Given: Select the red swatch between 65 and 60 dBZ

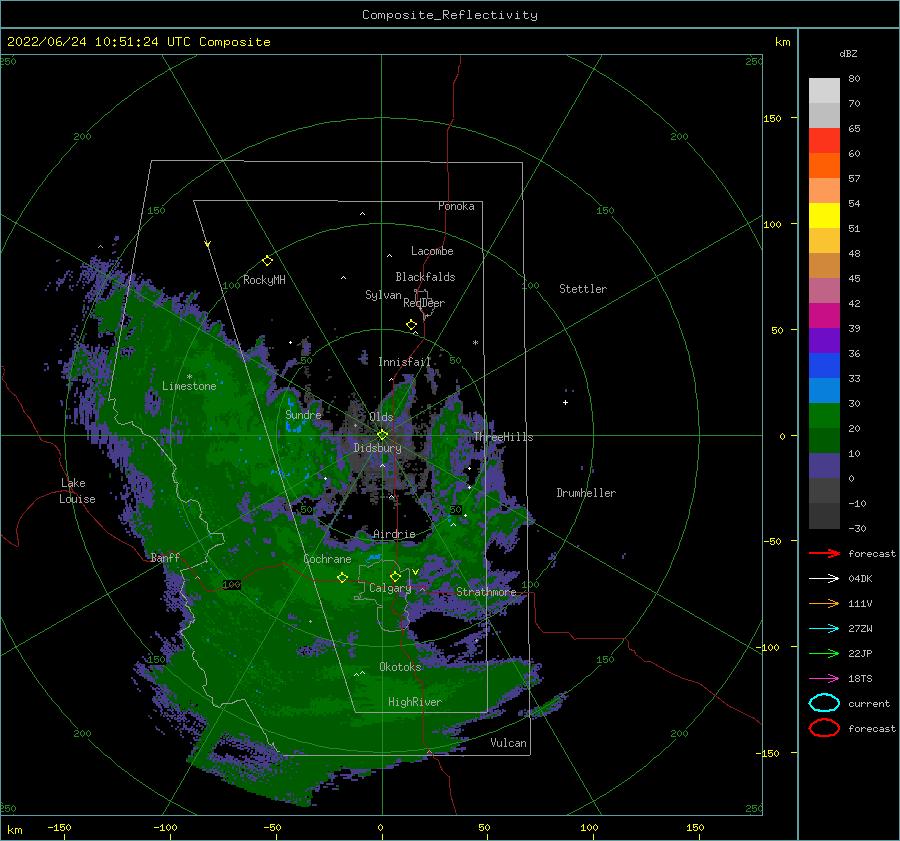Looking at the screenshot, I should coord(824,141).
